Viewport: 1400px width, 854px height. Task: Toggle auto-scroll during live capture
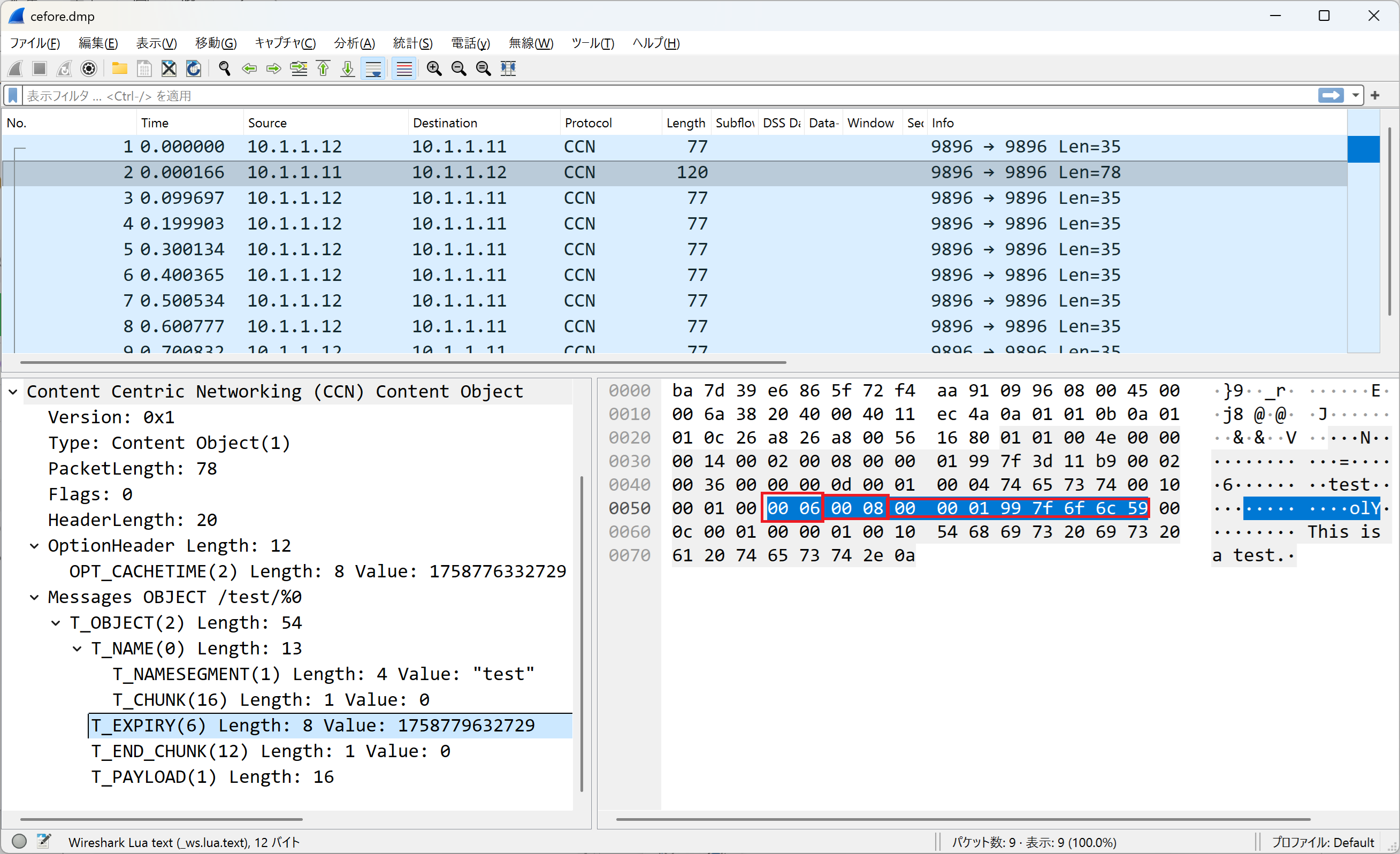[373, 68]
